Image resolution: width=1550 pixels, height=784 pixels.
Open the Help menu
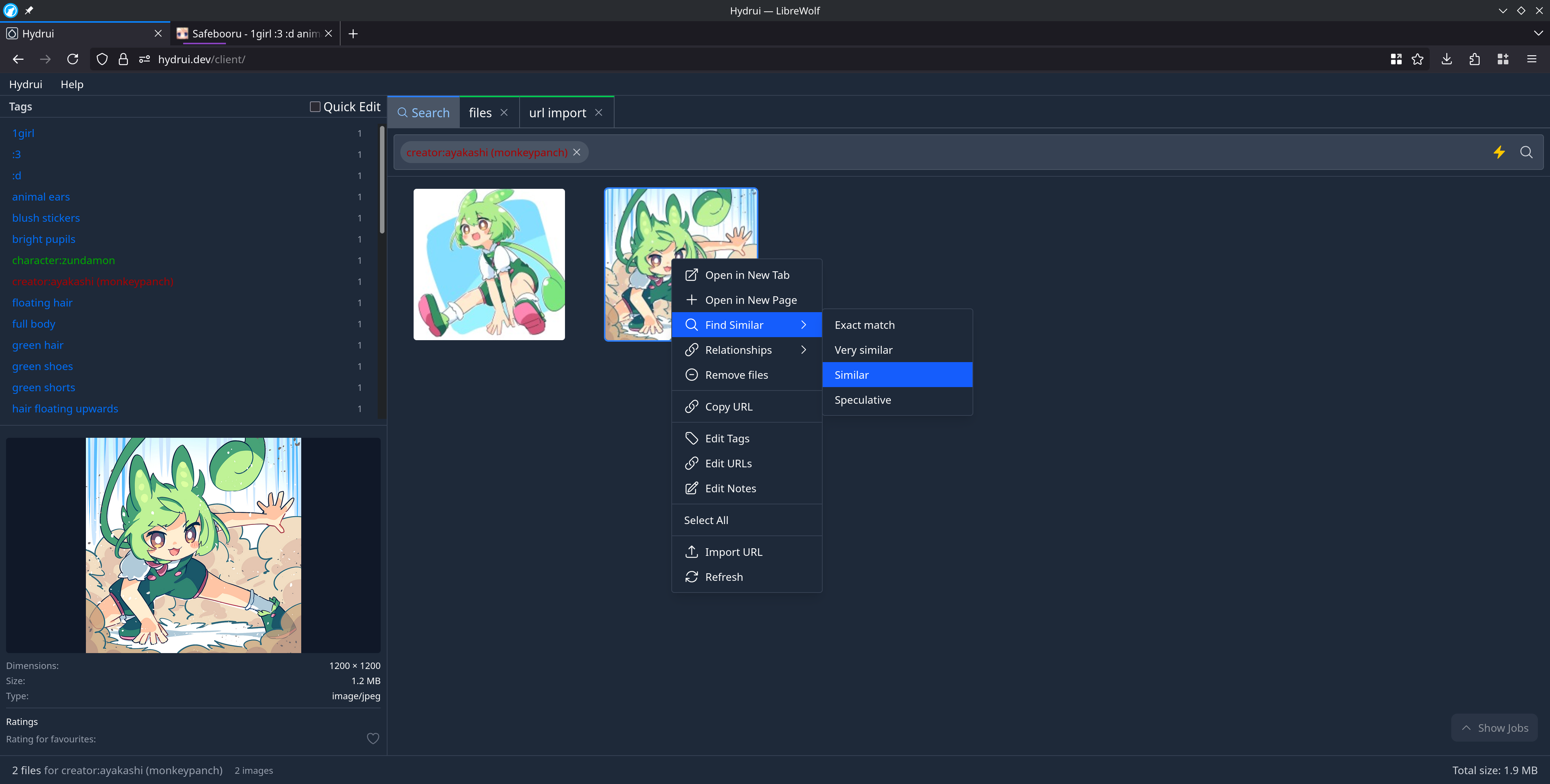[x=72, y=84]
